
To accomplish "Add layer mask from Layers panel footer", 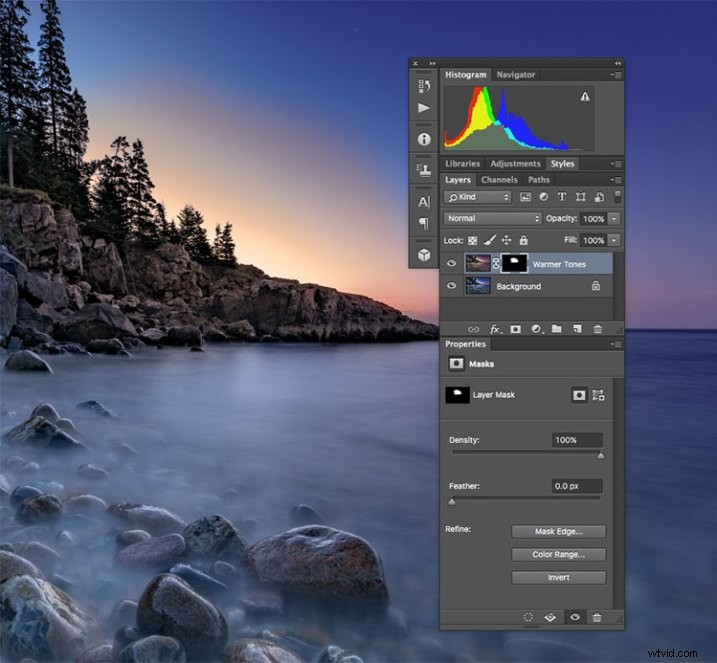I will 515,329.
